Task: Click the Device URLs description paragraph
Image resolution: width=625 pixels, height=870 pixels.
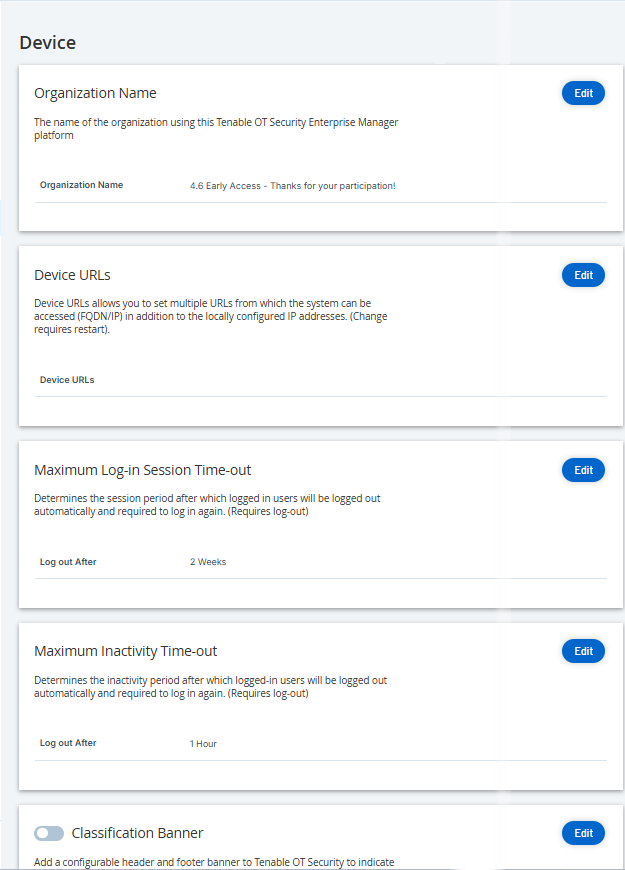Action: click(x=211, y=316)
